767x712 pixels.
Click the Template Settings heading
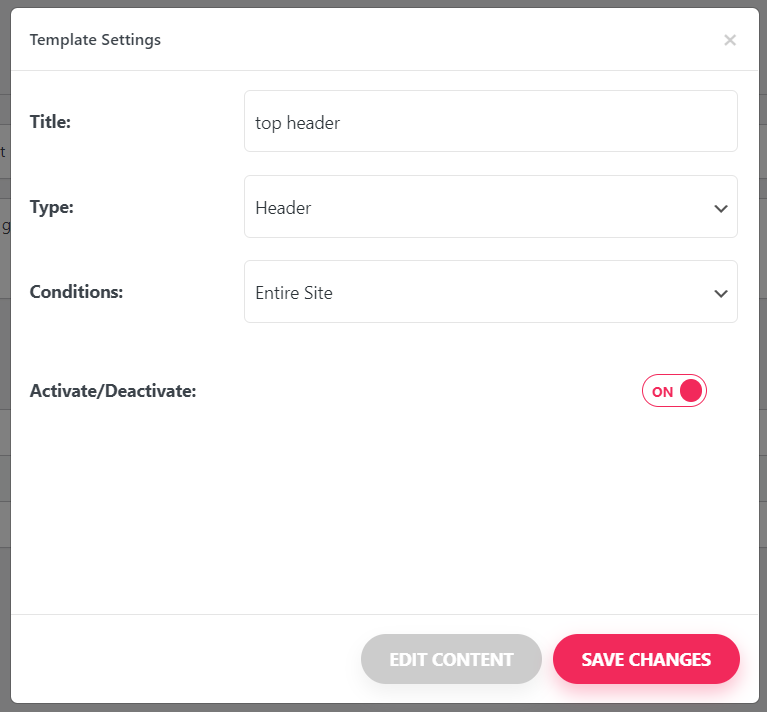point(95,40)
